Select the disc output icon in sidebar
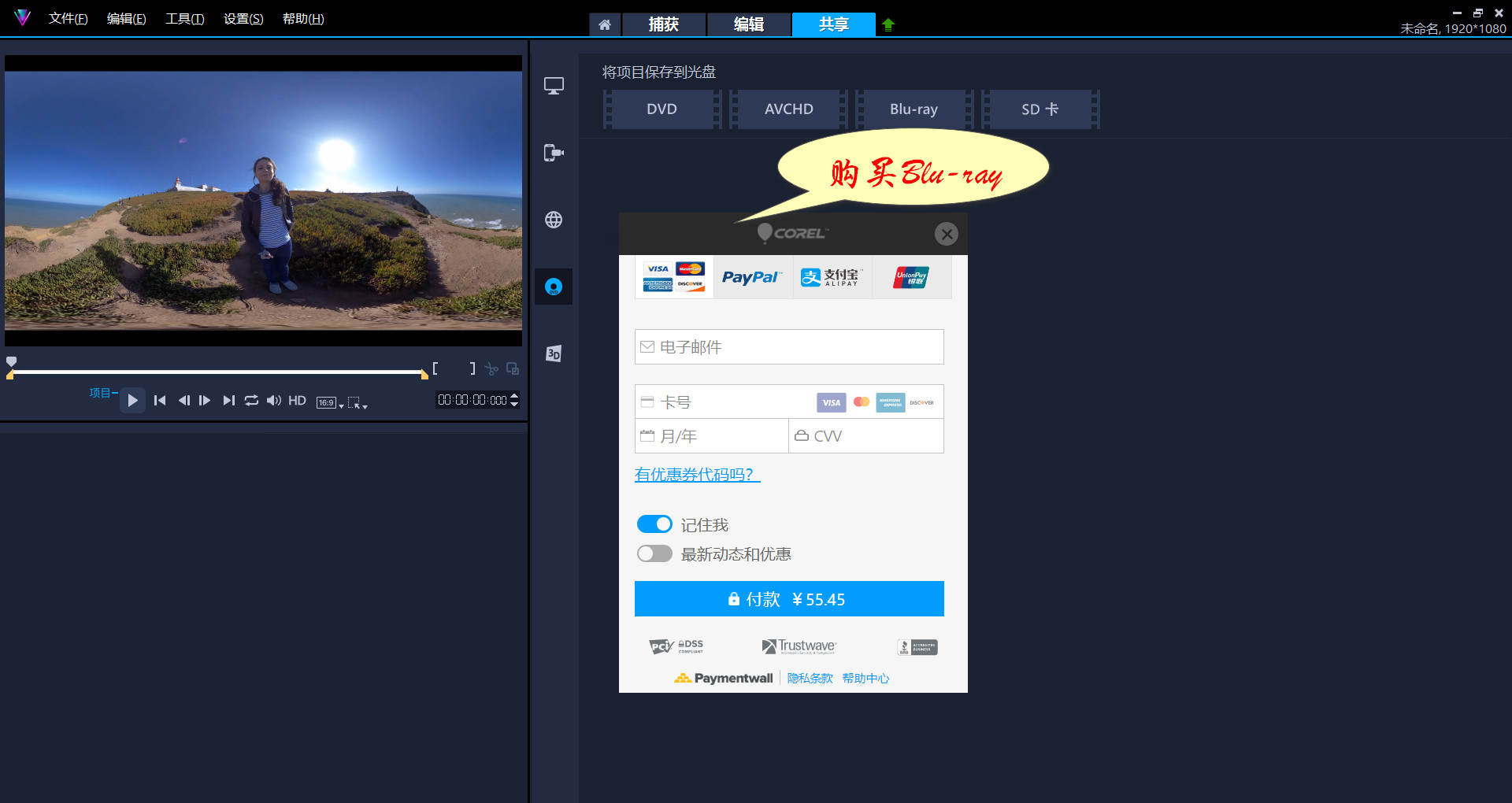The image size is (1512, 803). pyautogui.click(x=554, y=287)
